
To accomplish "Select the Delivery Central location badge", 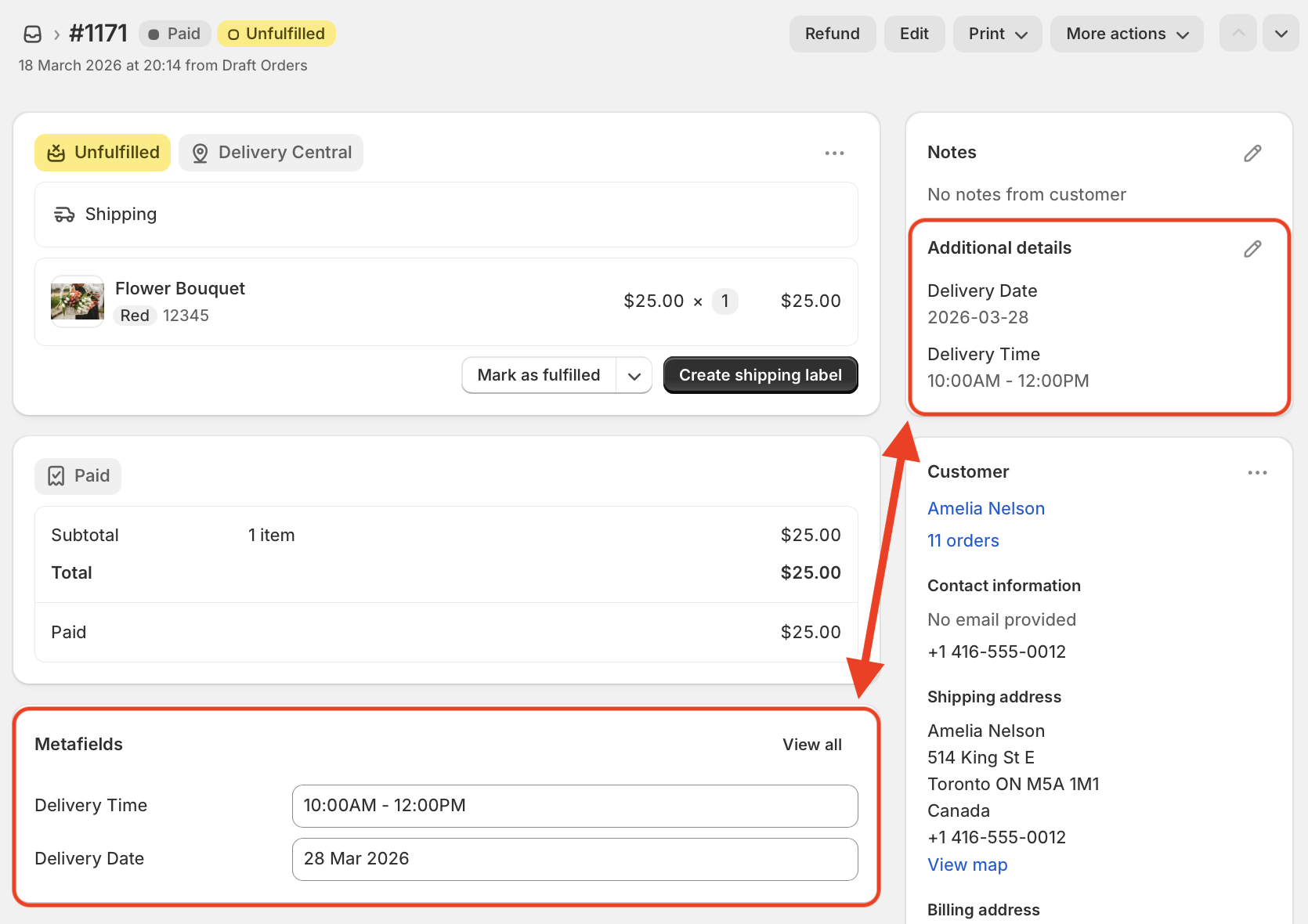I will coord(271,153).
